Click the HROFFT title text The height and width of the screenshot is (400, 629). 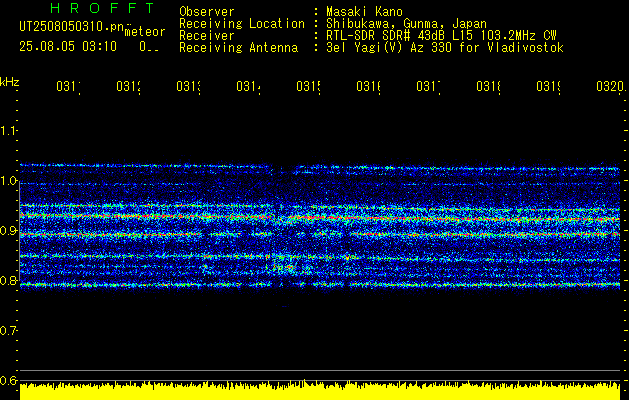pyautogui.click(x=102, y=8)
